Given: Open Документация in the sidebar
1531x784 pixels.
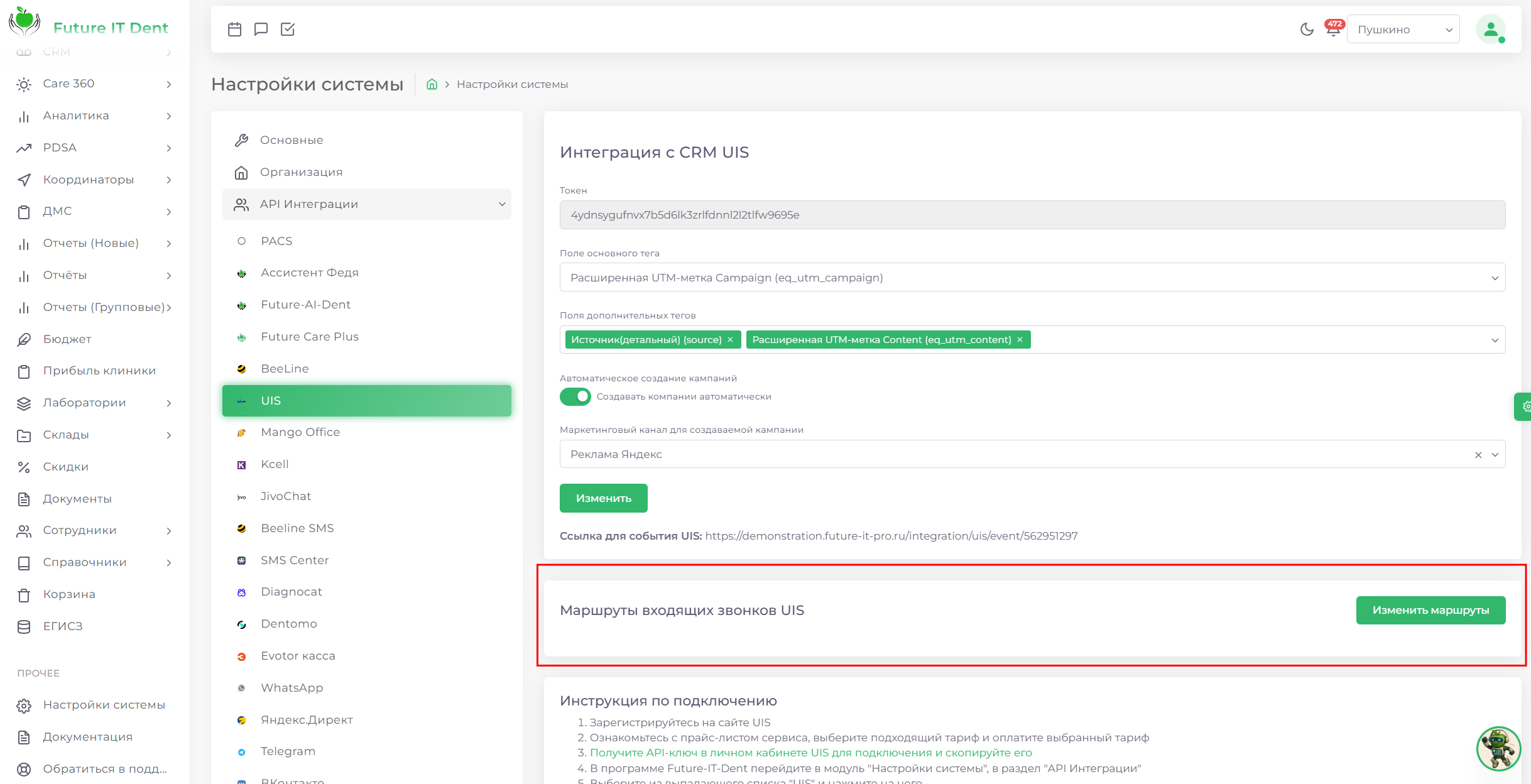Looking at the screenshot, I should point(94,737).
